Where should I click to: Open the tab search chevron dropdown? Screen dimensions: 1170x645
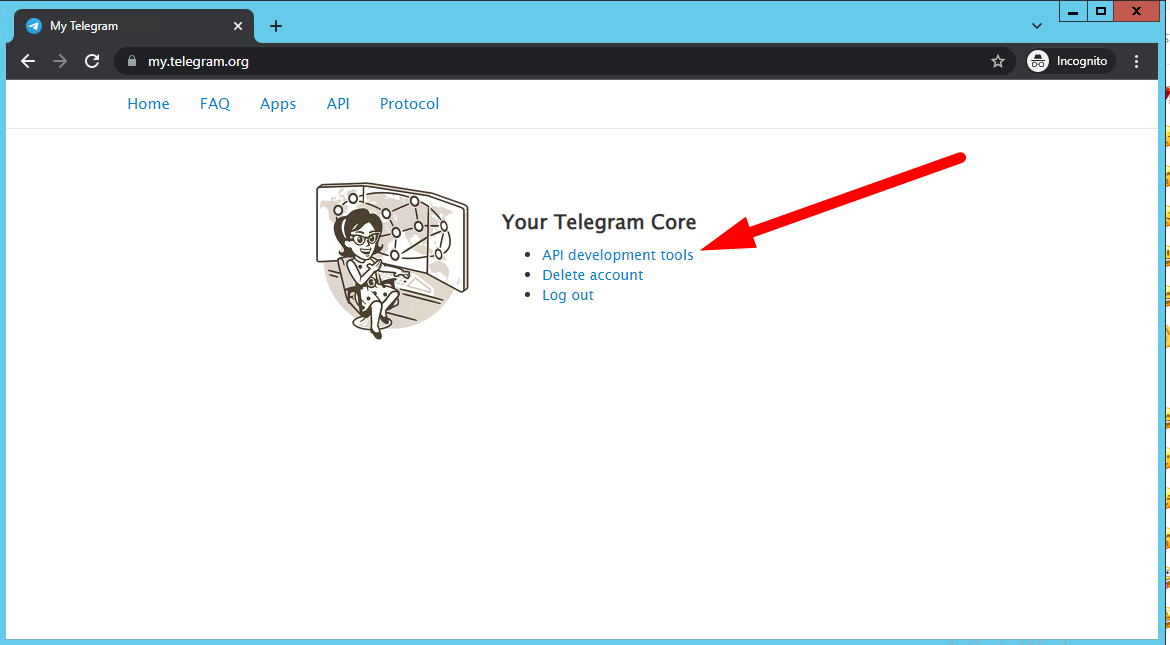pos(1036,26)
